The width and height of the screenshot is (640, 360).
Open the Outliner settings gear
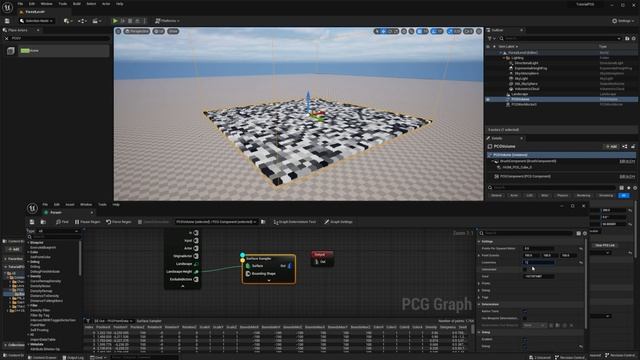click(634, 38)
